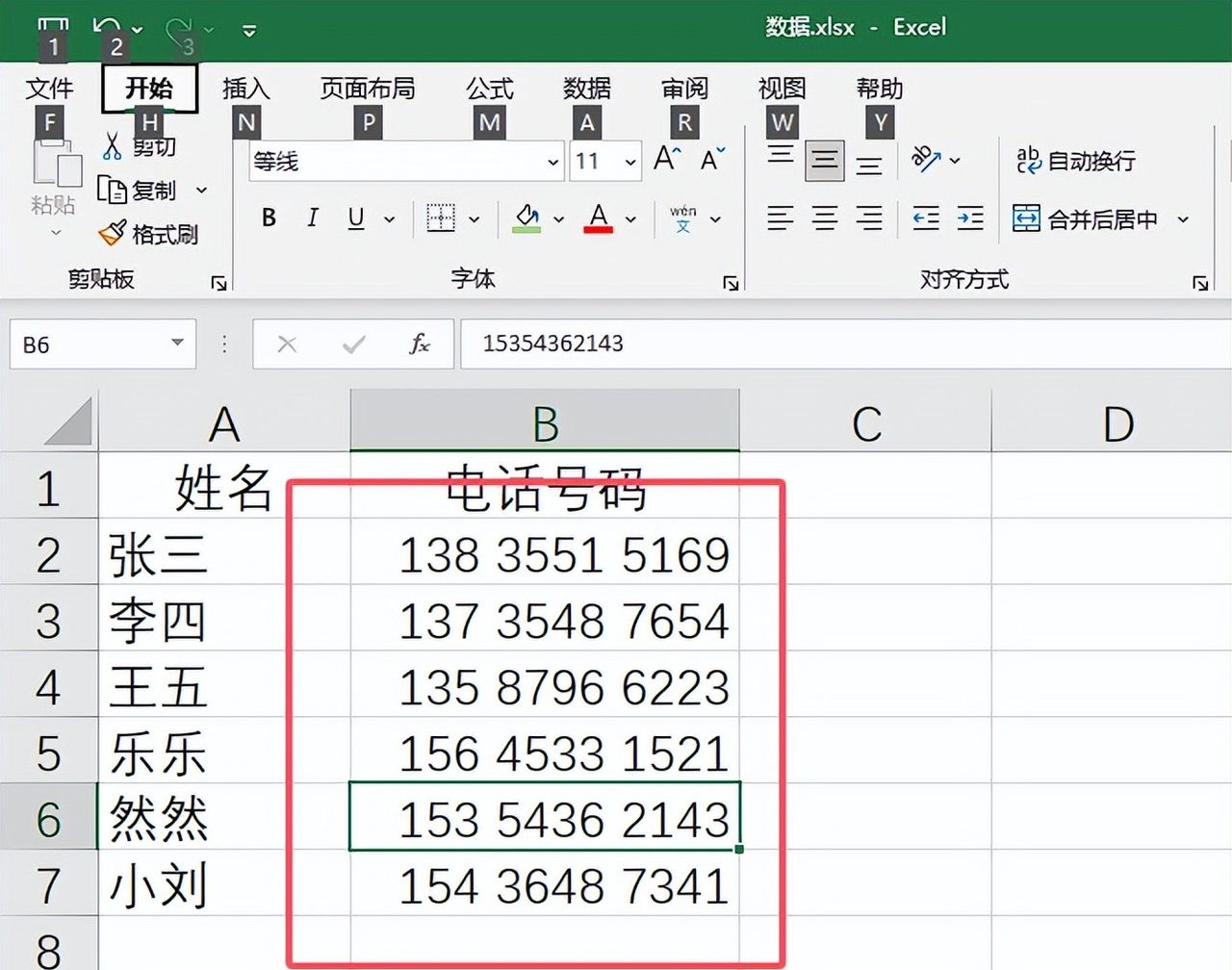This screenshot has height=970, width=1232.
Task: Decrease font size with smaller A icon
Action: tap(713, 159)
